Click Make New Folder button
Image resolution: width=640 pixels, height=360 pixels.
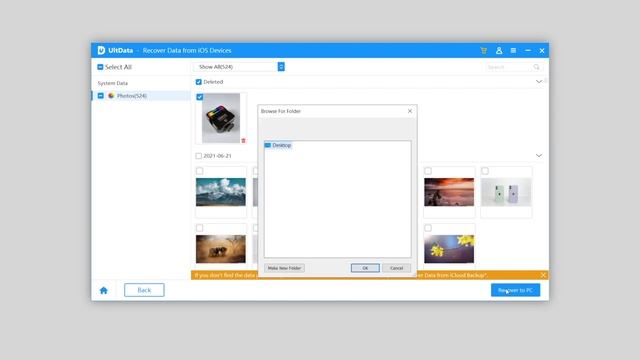pyautogui.click(x=284, y=268)
